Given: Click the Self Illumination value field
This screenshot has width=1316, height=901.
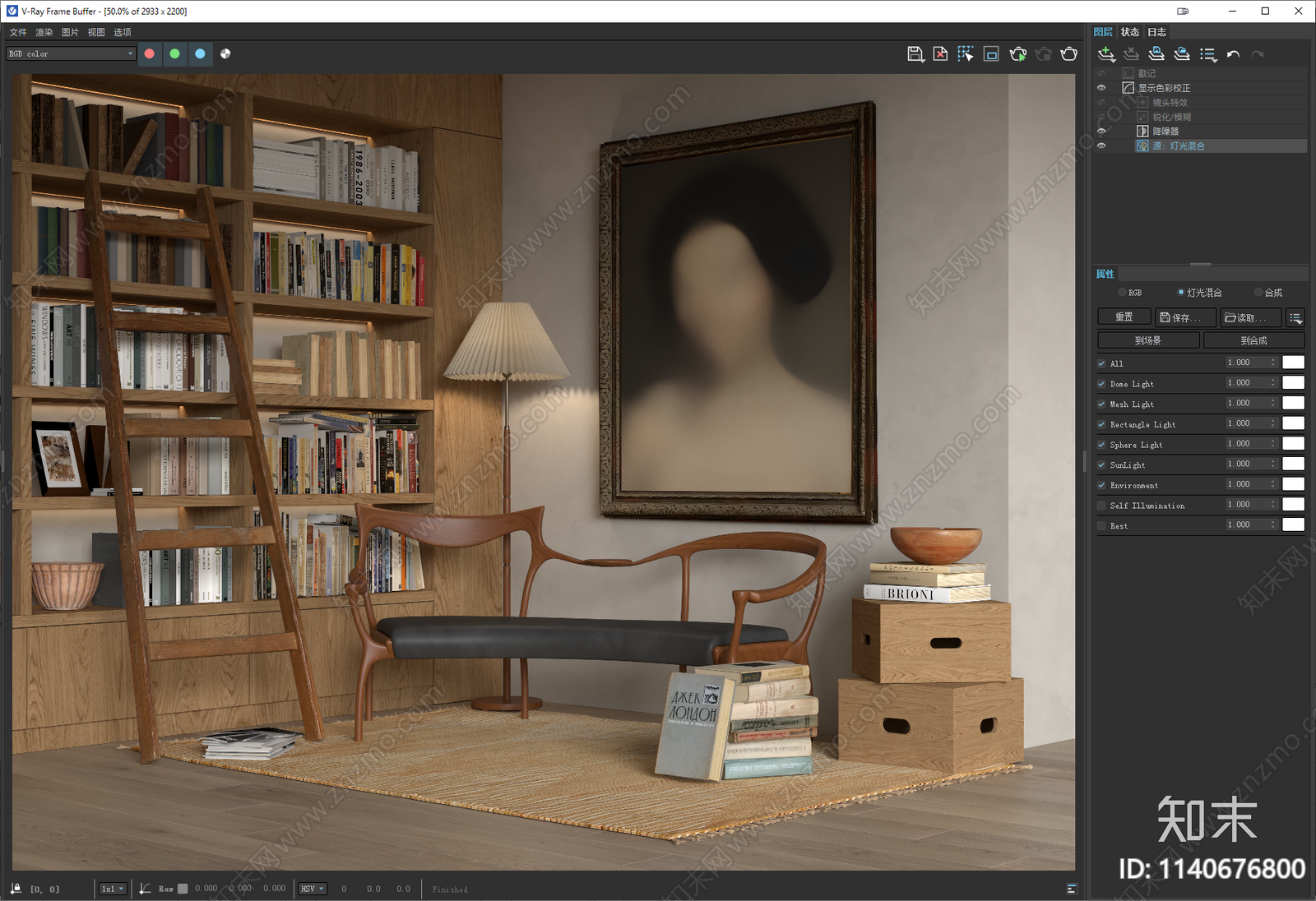Looking at the screenshot, I should click(1246, 505).
